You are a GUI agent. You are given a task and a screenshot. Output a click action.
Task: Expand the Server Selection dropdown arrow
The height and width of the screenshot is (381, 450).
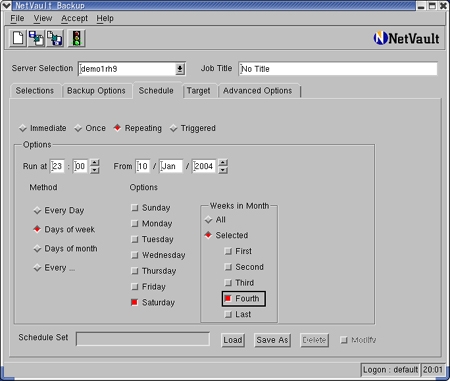click(180, 69)
